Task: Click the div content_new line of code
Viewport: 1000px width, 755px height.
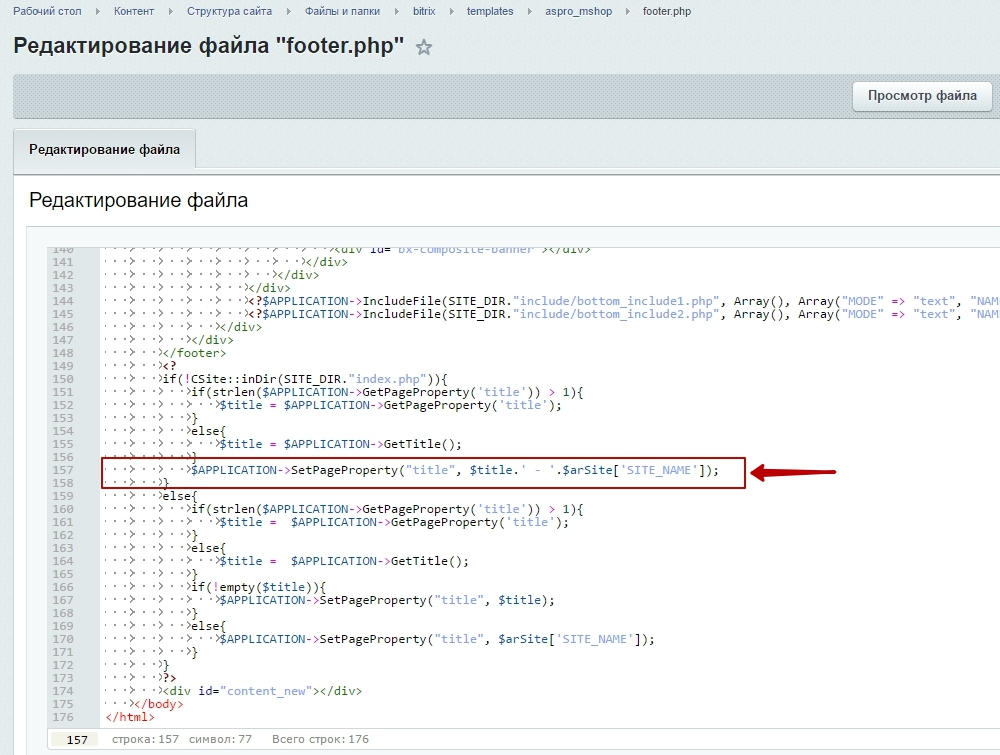Action: 263,691
